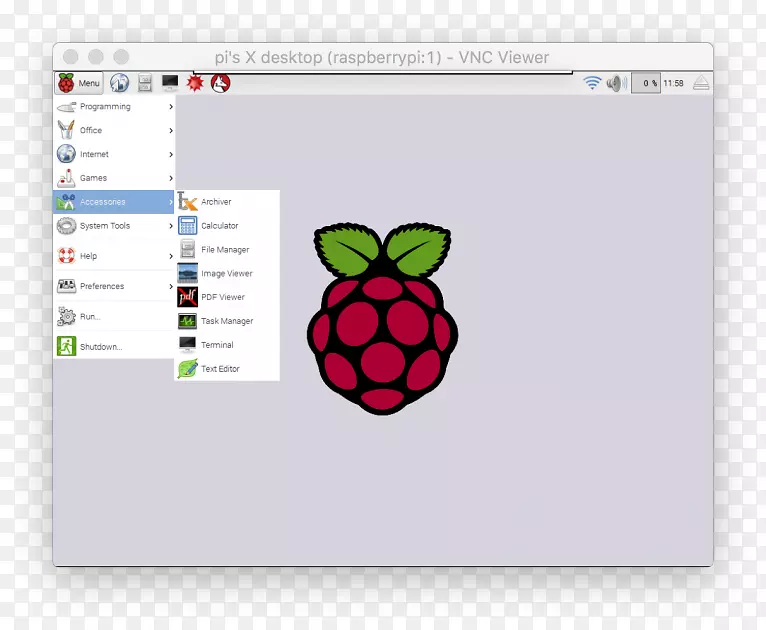
Task: Choose the Shutdown... menu entry
Action: [x=114, y=347]
